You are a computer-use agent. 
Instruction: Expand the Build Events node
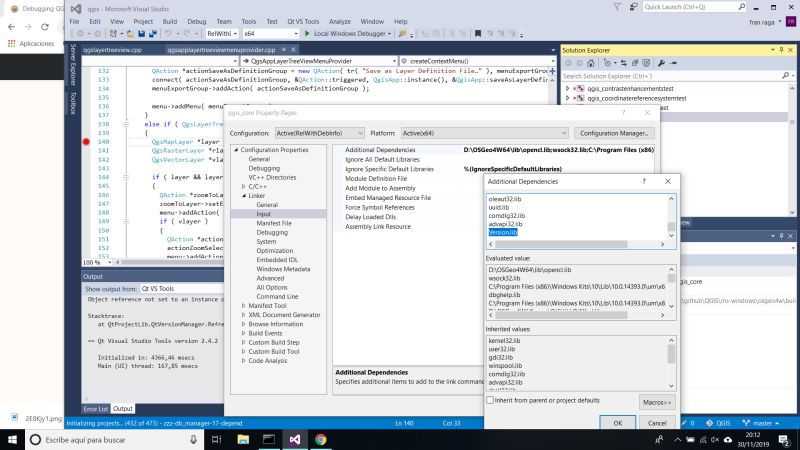244,333
